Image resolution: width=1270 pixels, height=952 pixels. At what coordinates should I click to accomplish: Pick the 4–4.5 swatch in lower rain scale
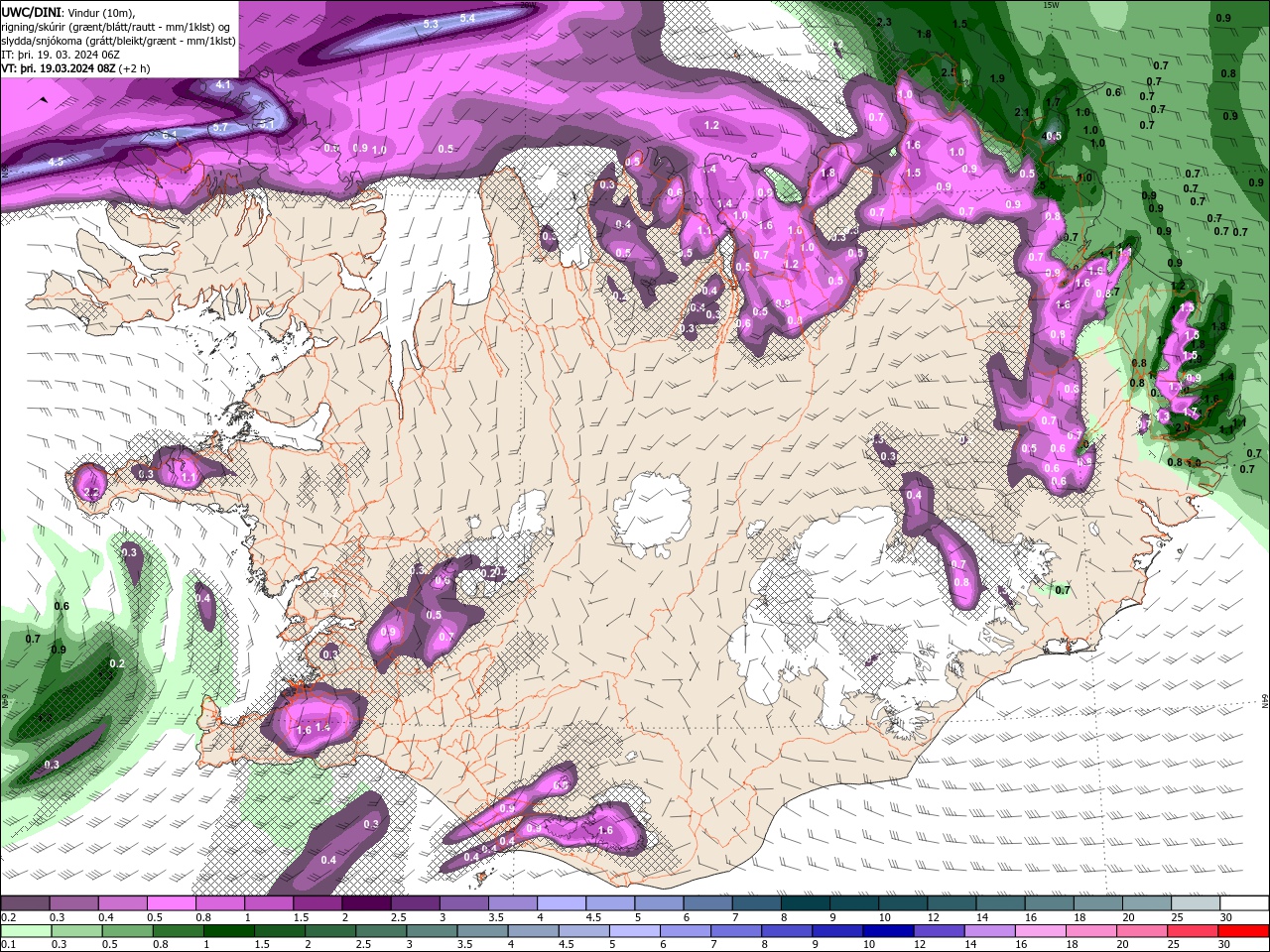point(534,930)
